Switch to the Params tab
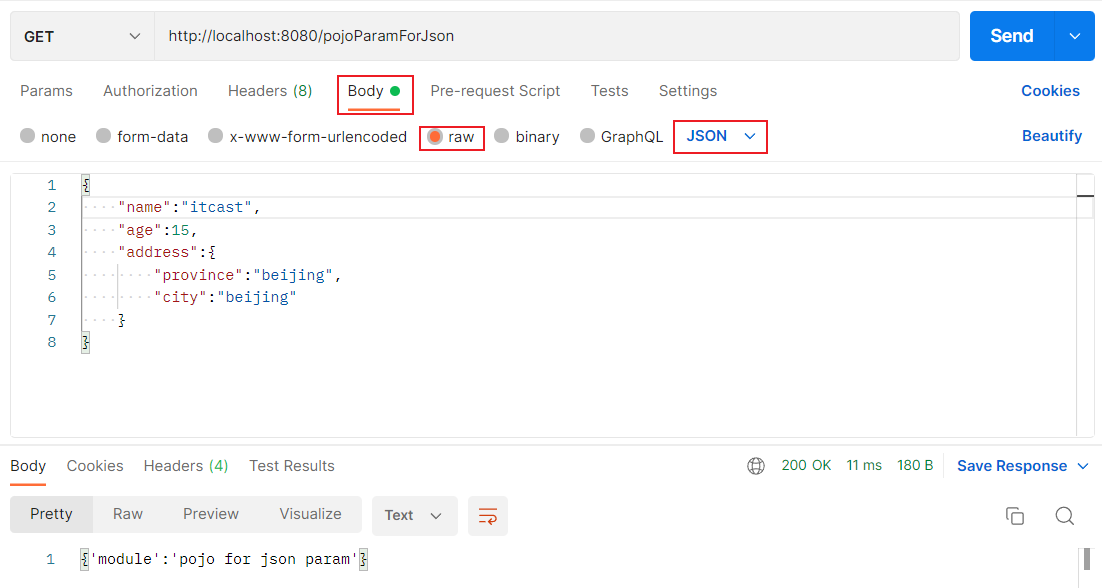Image resolution: width=1102 pixels, height=588 pixels. [46, 91]
